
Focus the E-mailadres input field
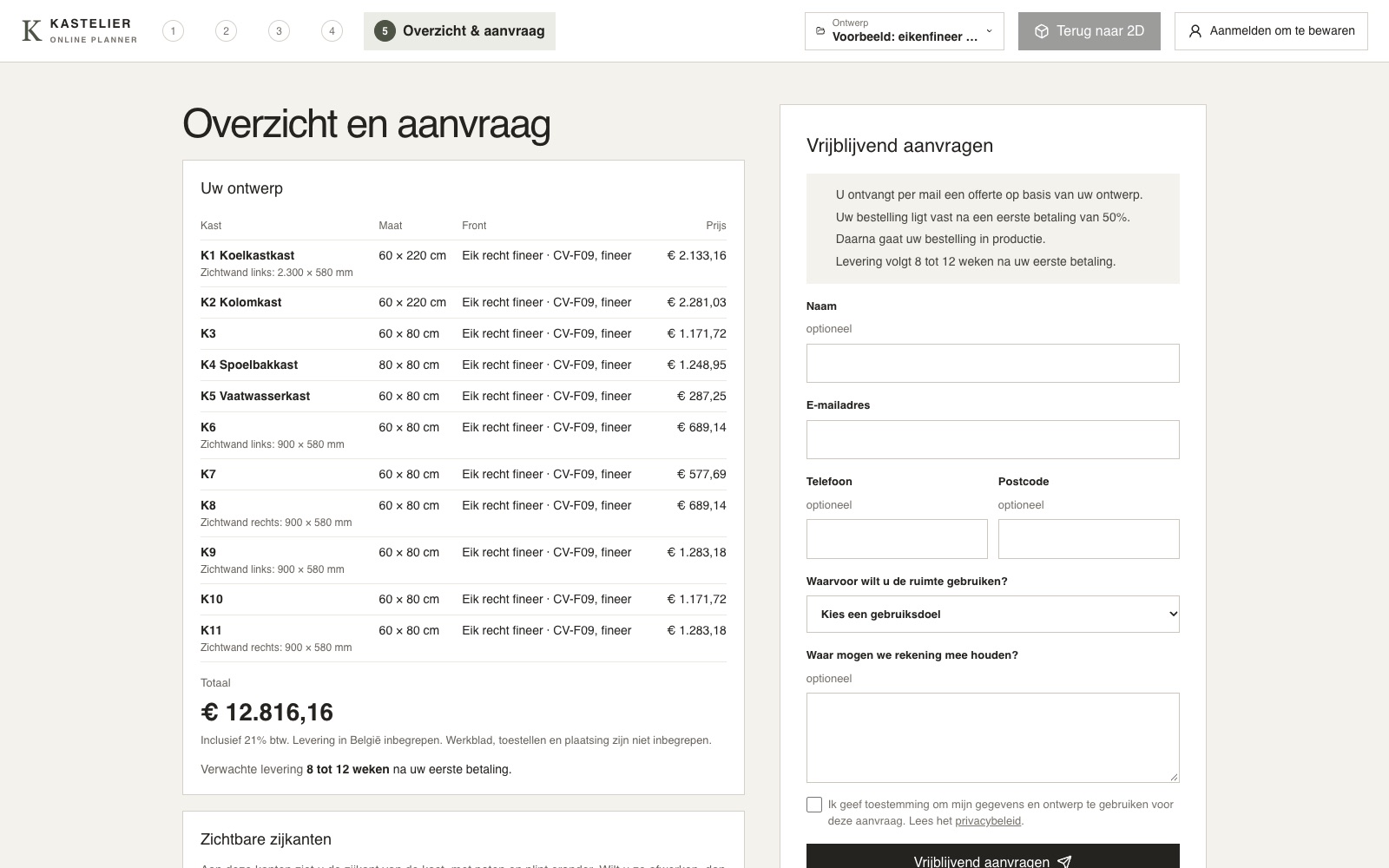(992, 439)
